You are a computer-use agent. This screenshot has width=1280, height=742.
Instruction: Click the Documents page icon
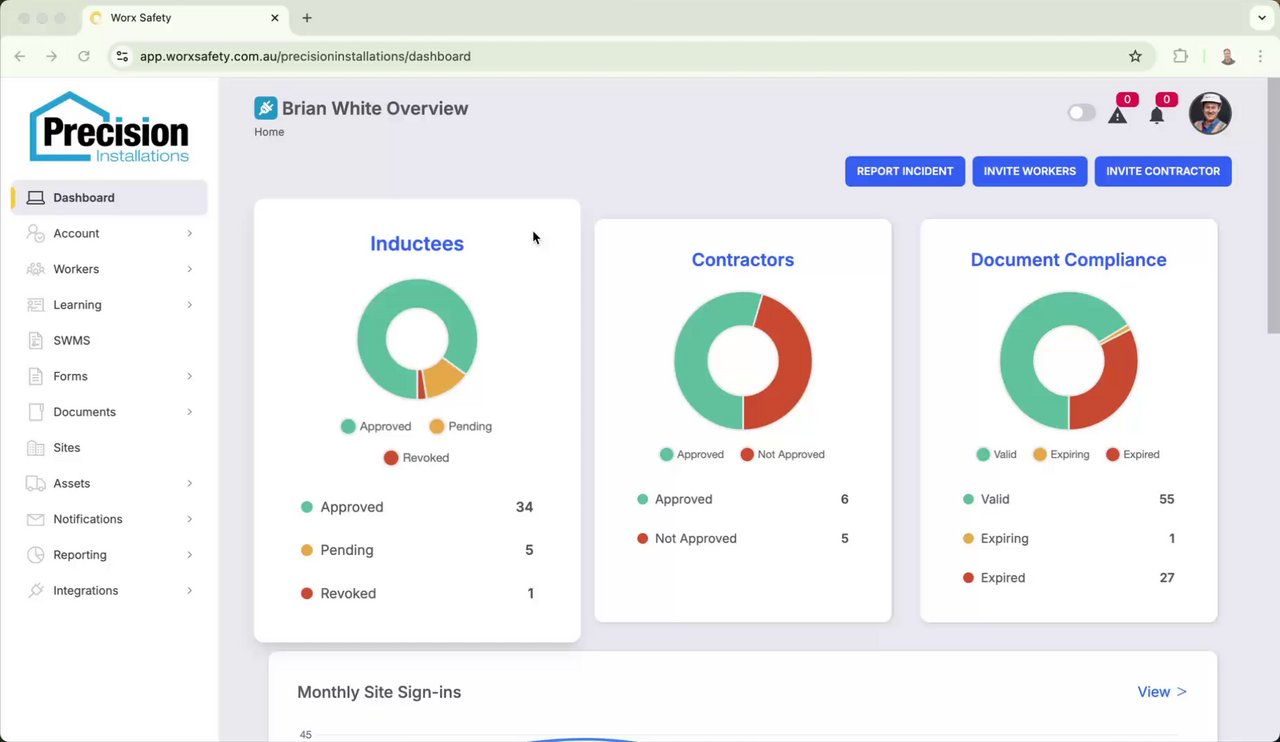coord(36,412)
